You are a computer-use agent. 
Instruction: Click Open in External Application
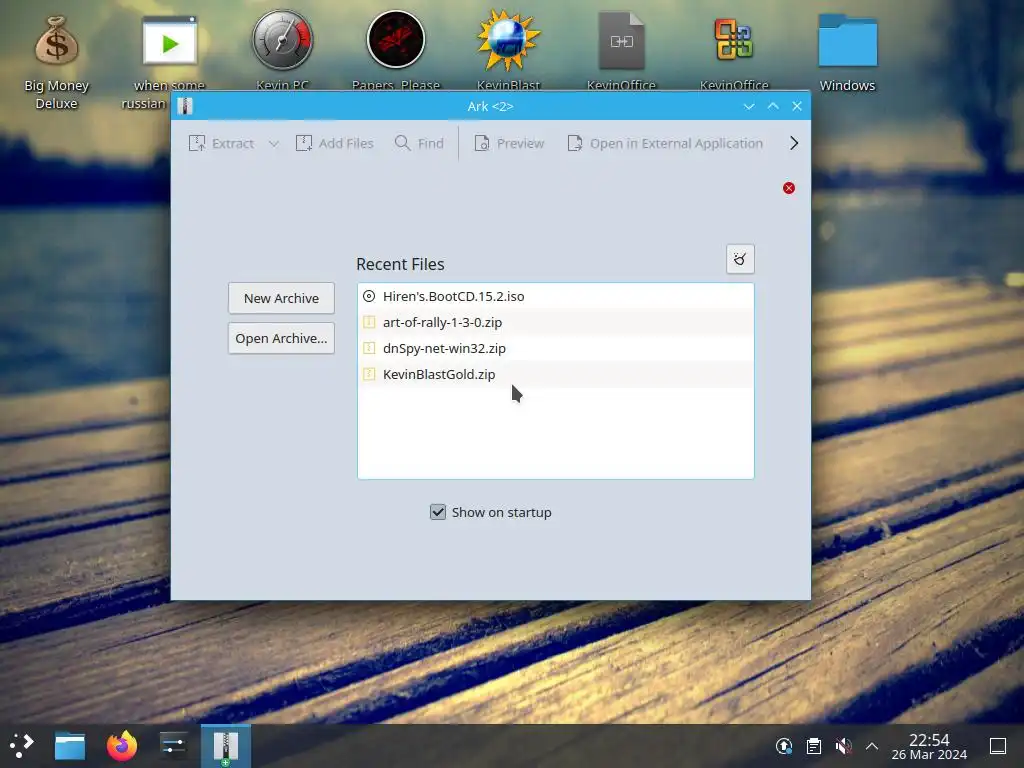click(x=665, y=143)
